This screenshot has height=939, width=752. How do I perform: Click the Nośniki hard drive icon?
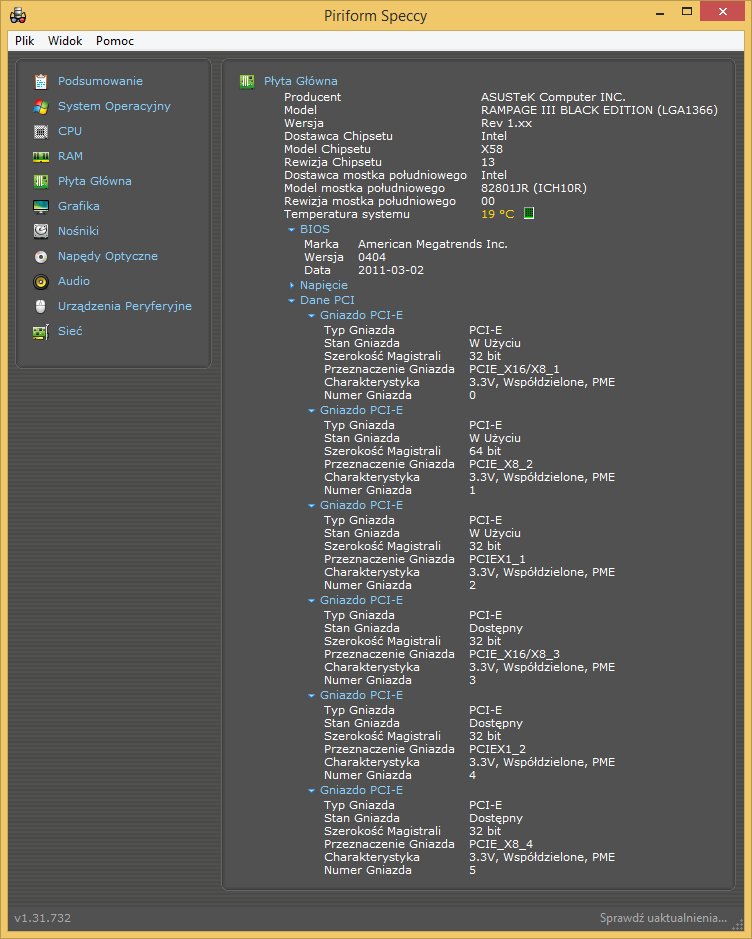point(41,231)
